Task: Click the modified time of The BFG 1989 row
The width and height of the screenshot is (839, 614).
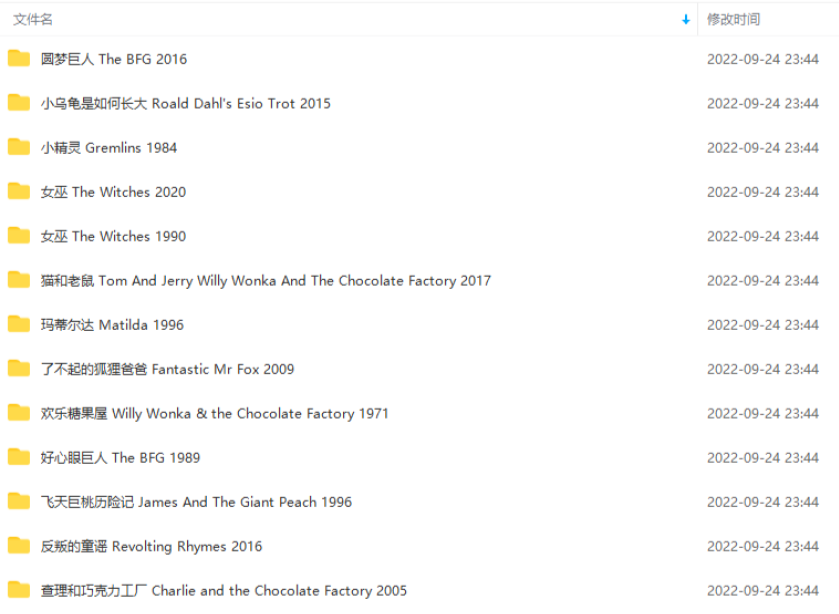Action: [x=763, y=458]
